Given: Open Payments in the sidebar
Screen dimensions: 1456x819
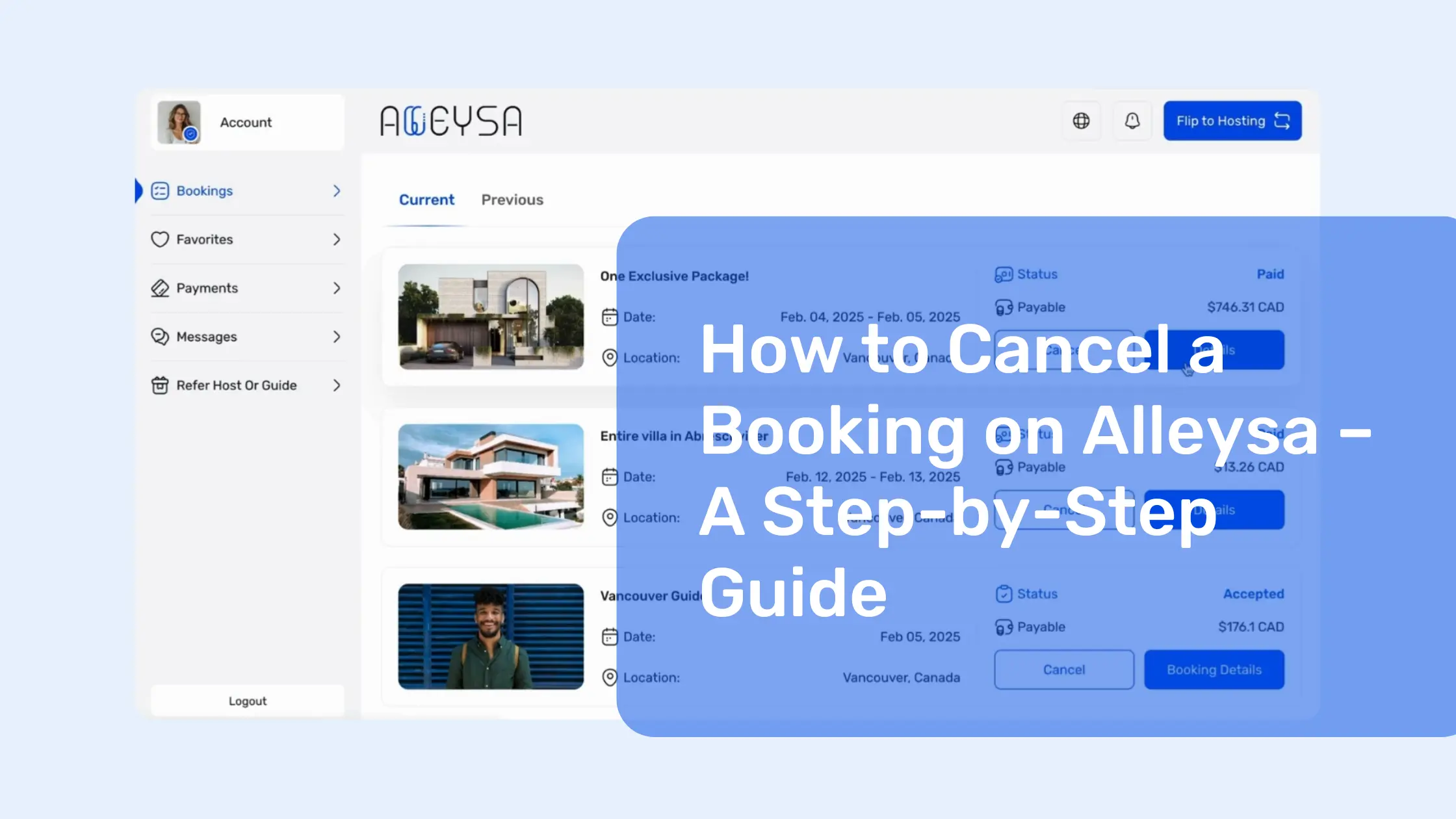Looking at the screenshot, I should point(246,289).
